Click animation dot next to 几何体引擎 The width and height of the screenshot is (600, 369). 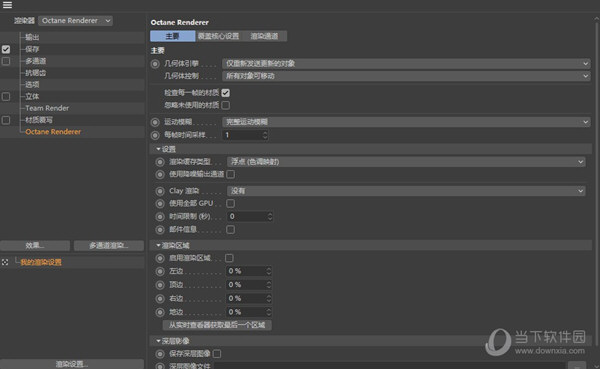[155, 64]
